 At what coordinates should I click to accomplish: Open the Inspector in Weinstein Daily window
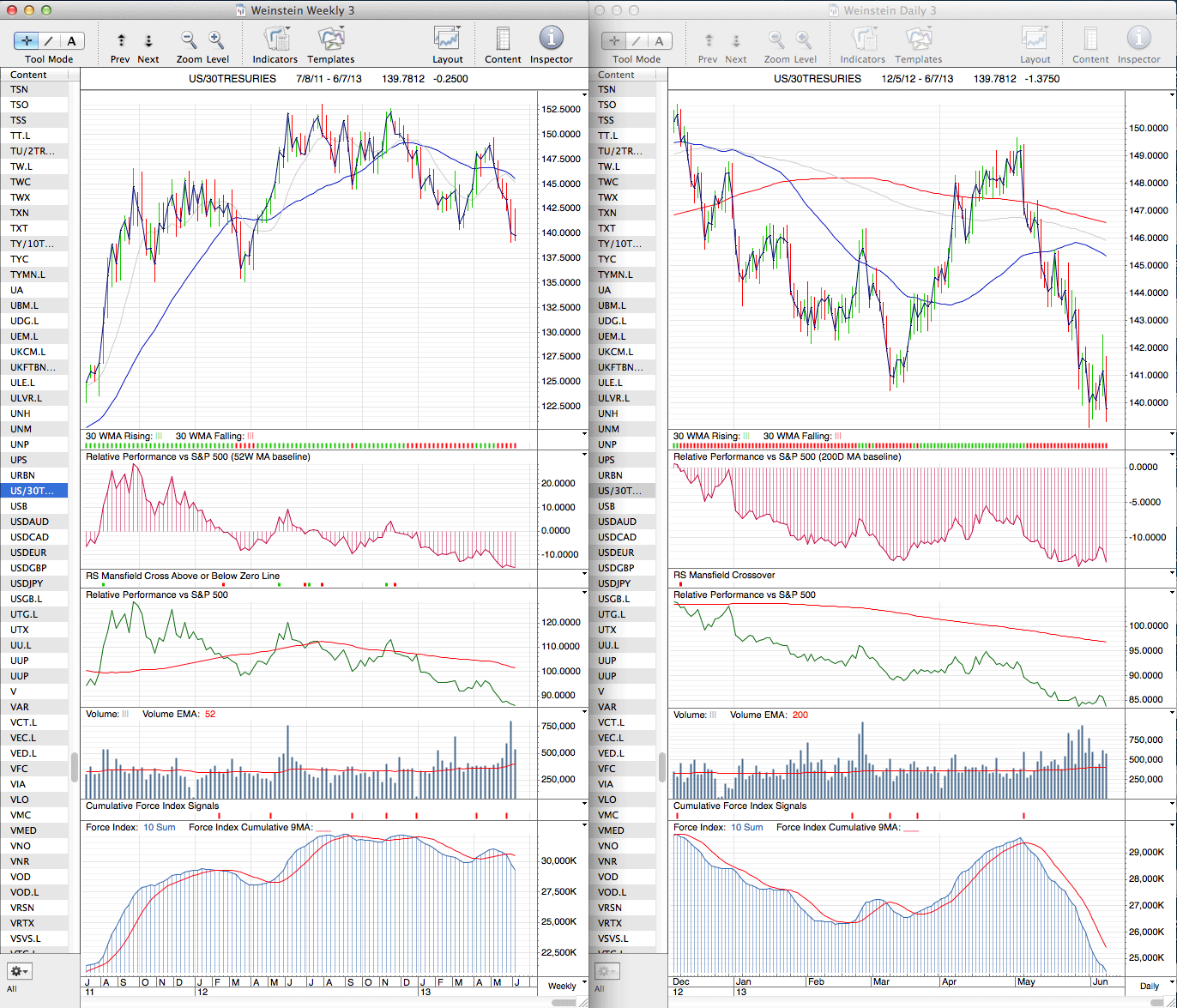click(x=1138, y=39)
